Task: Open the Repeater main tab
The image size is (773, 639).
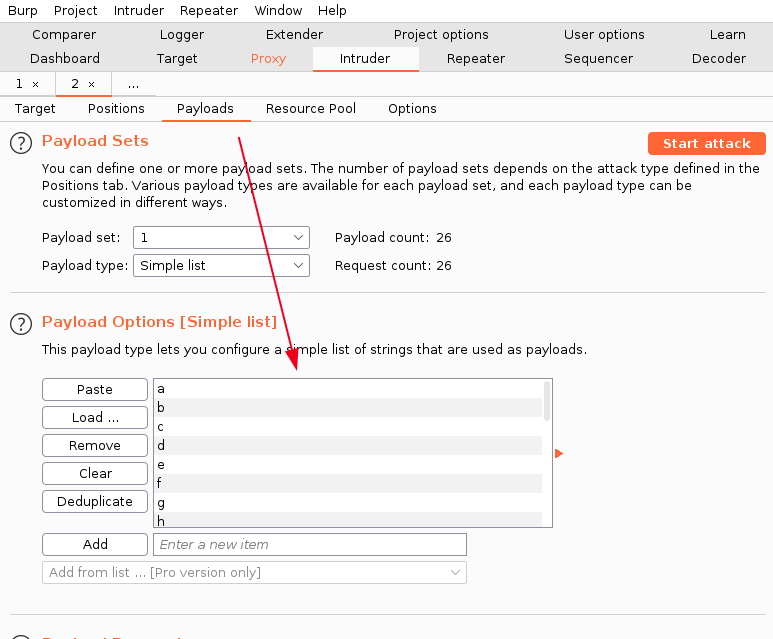Action: pyautogui.click(x=476, y=58)
